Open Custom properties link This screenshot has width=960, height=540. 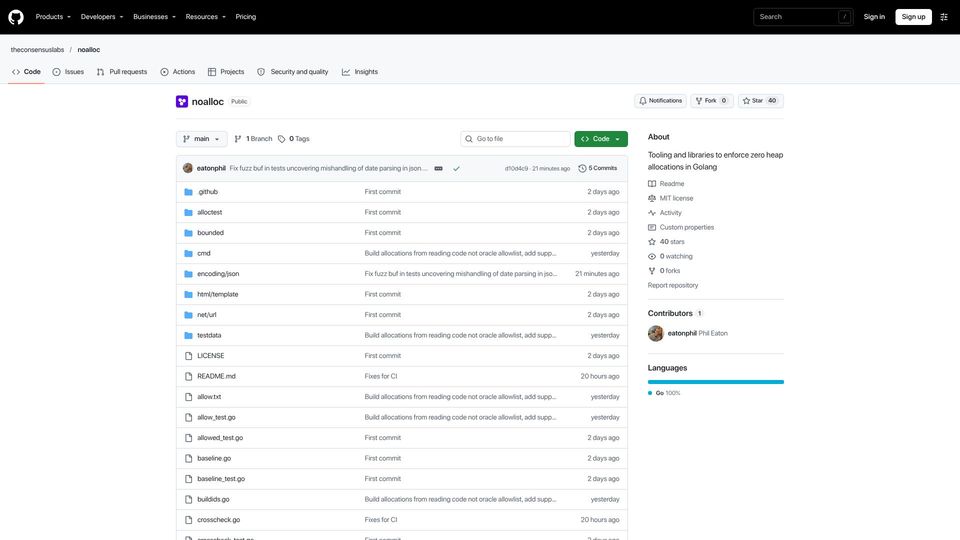681,227
